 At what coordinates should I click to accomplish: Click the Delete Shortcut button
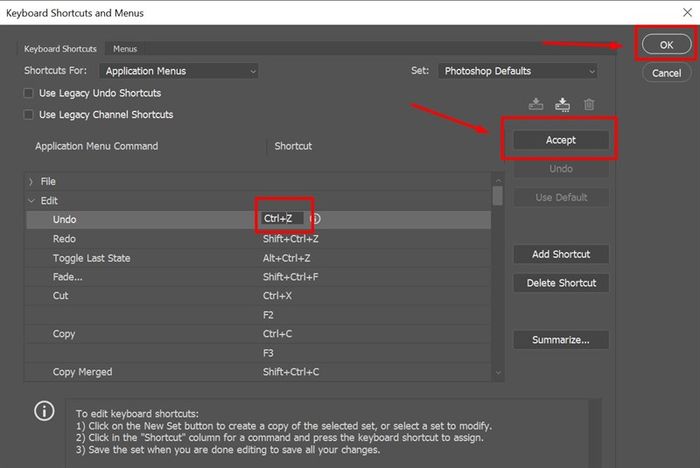pos(561,283)
